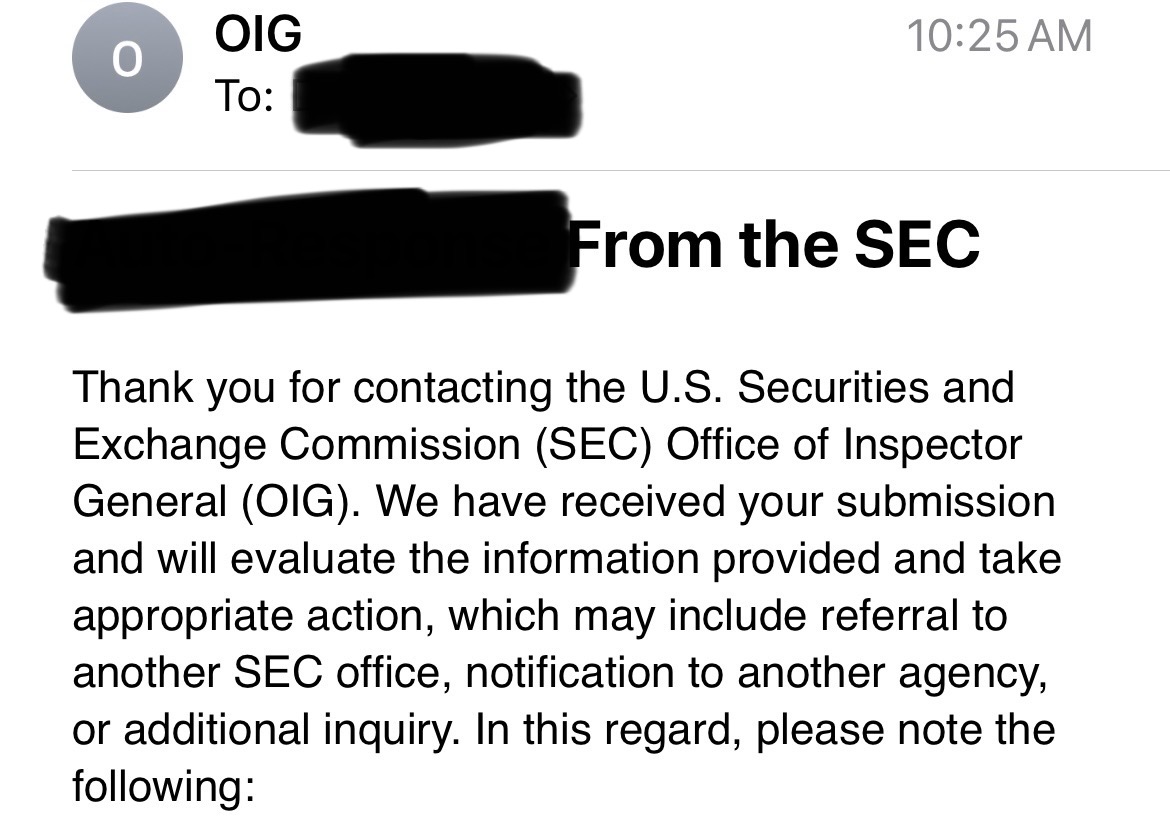
Task: Tap the word "following:" in last line
Action: tap(163, 787)
